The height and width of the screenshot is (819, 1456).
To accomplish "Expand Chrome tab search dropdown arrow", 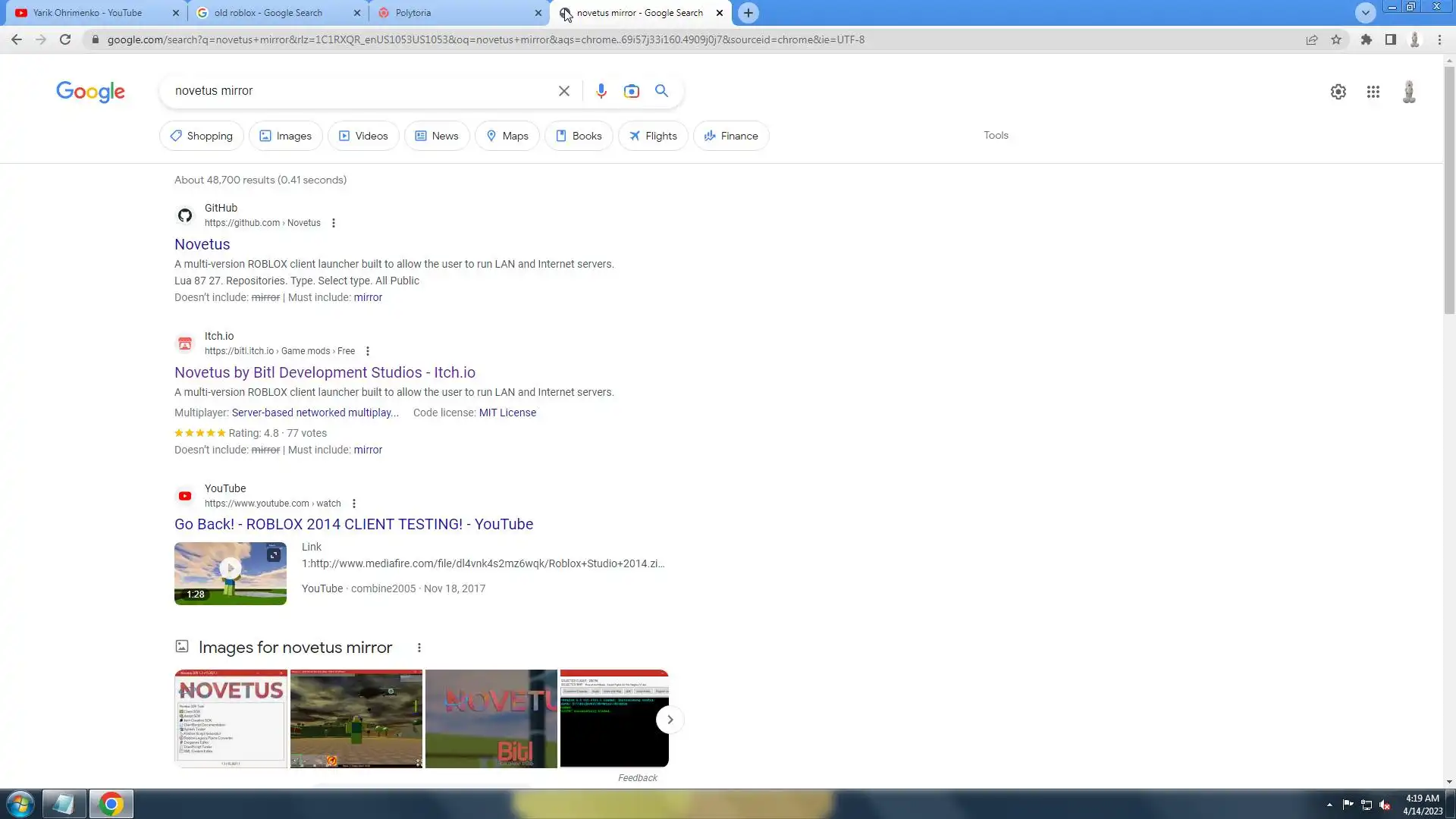I will pos(1365,13).
